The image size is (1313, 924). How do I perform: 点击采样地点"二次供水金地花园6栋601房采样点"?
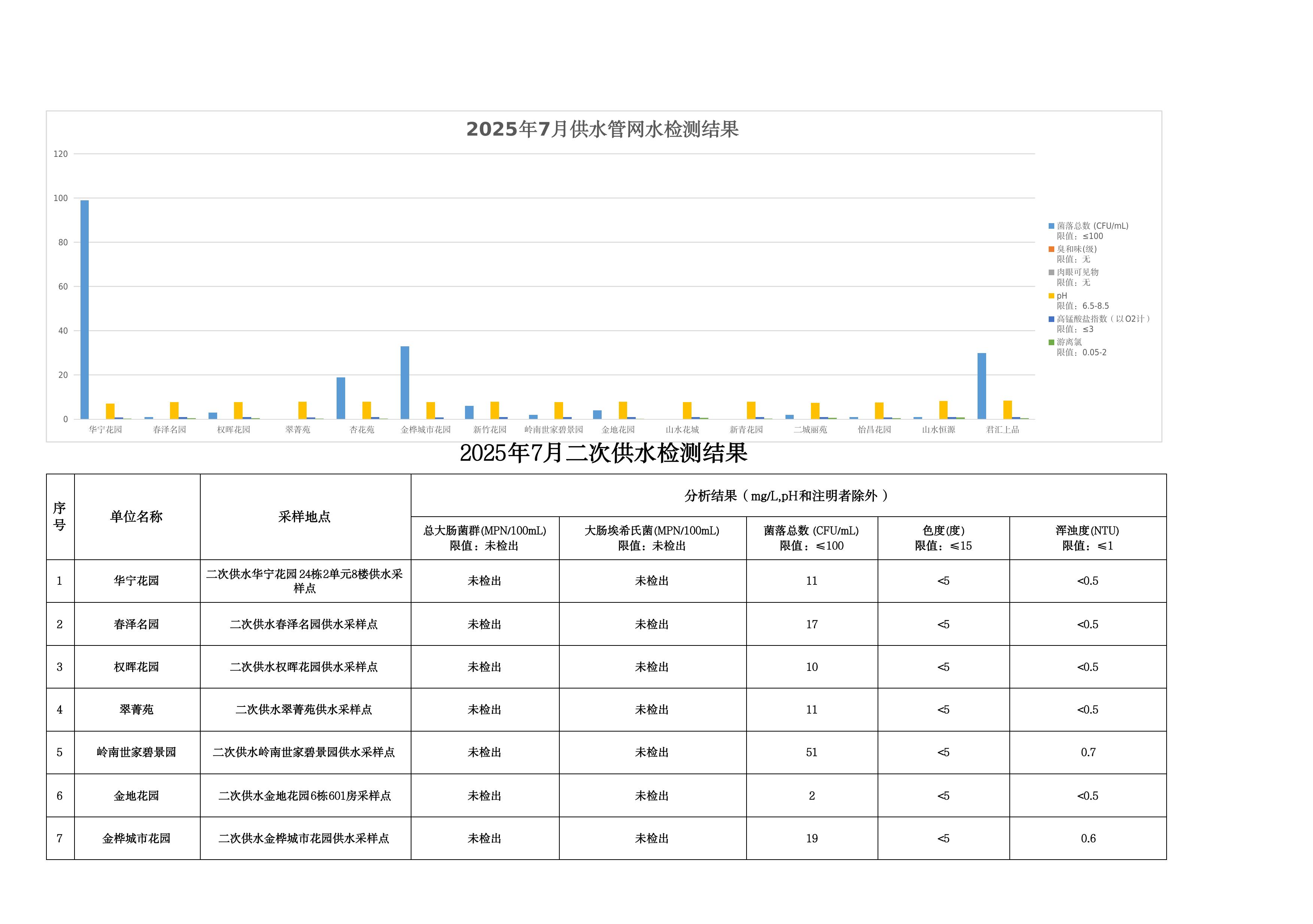click(306, 796)
